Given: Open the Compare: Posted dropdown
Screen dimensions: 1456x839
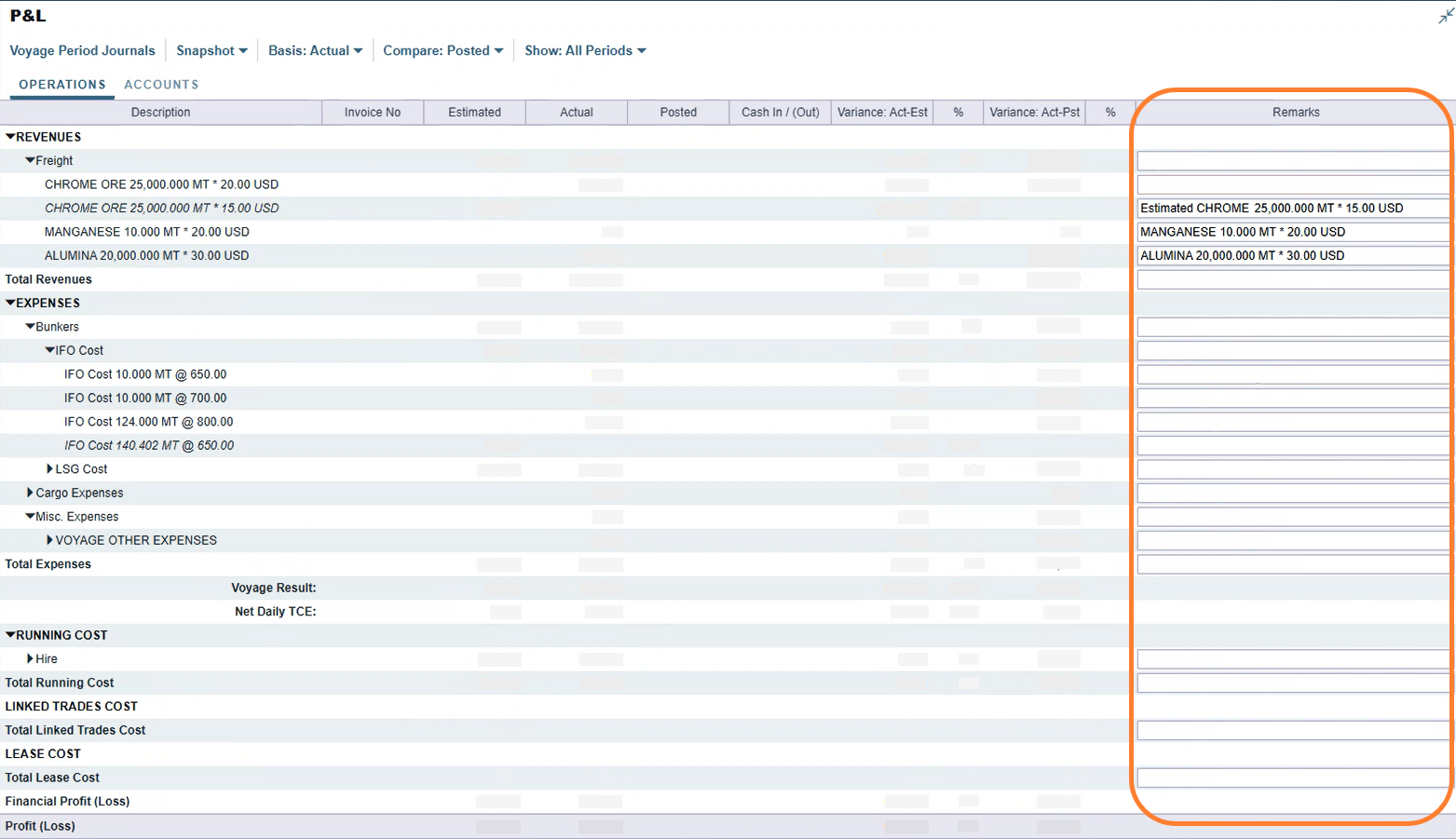Looking at the screenshot, I should pyautogui.click(x=442, y=50).
